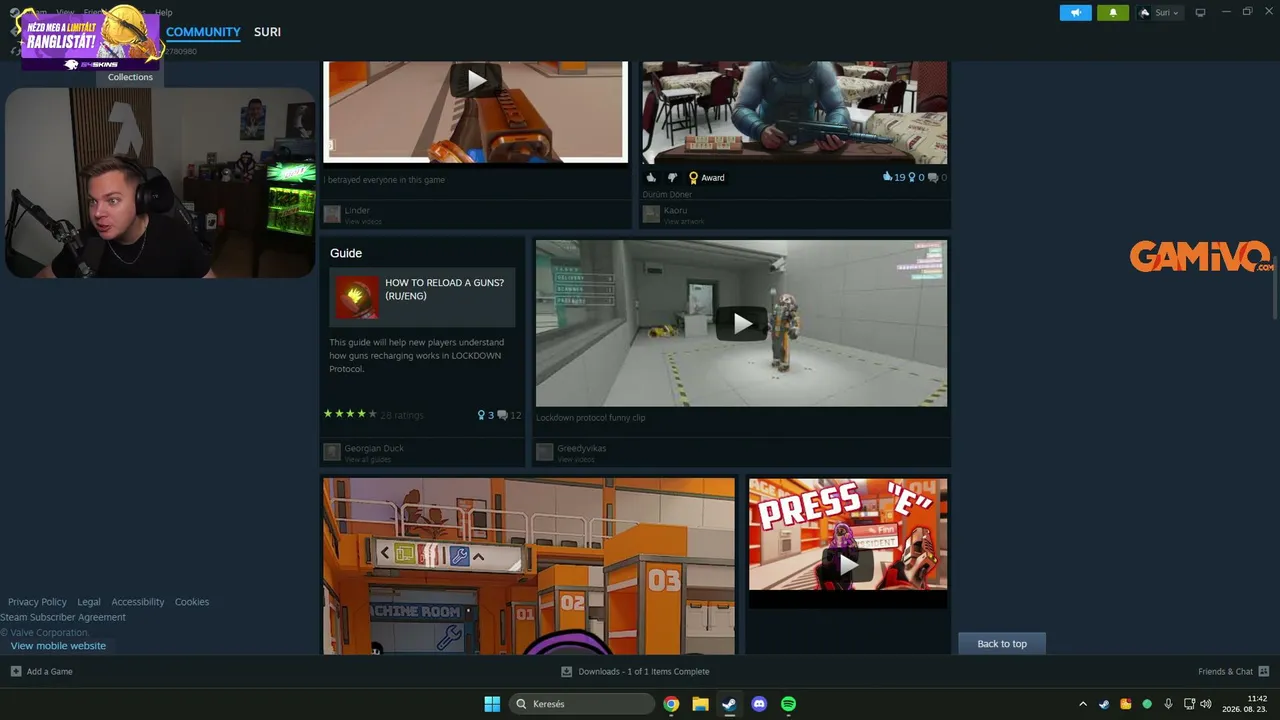This screenshot has width=1280, height=720.
Task: Click the Keresés taskbar search box
Action: click(x=580, y=704)
